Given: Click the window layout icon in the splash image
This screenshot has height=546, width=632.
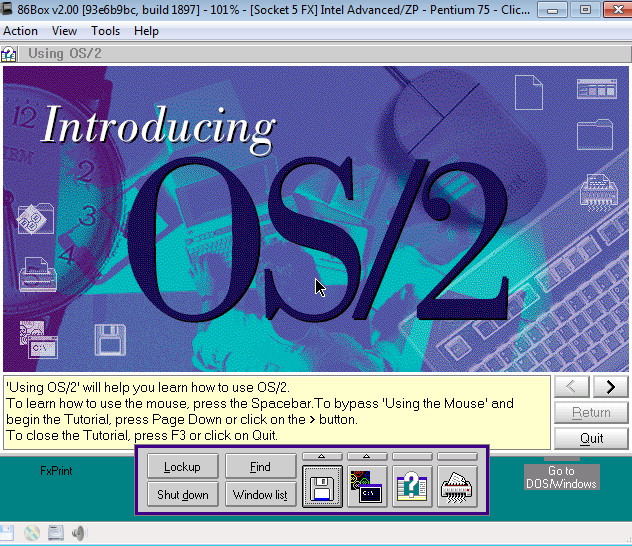Looking at the screenshot, I should (597, 89).
